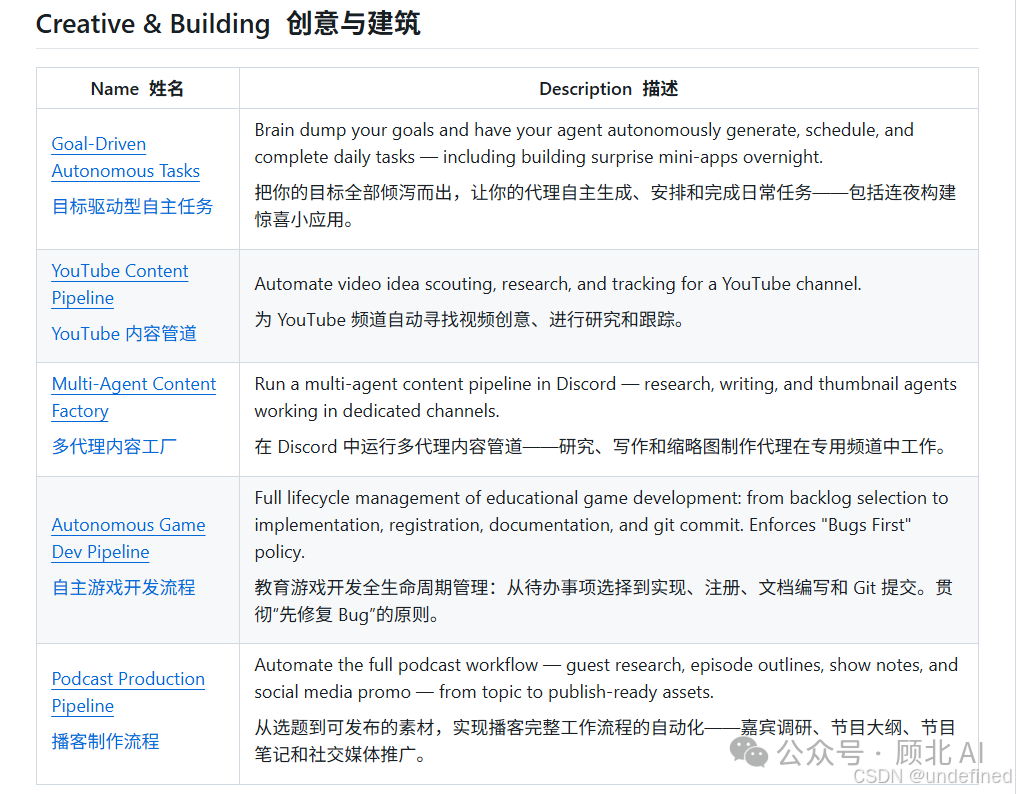The image size is (1016, 794).
Task: Click the 'Automate video idea scouting' sentence
Action: (x=558, y=285)
